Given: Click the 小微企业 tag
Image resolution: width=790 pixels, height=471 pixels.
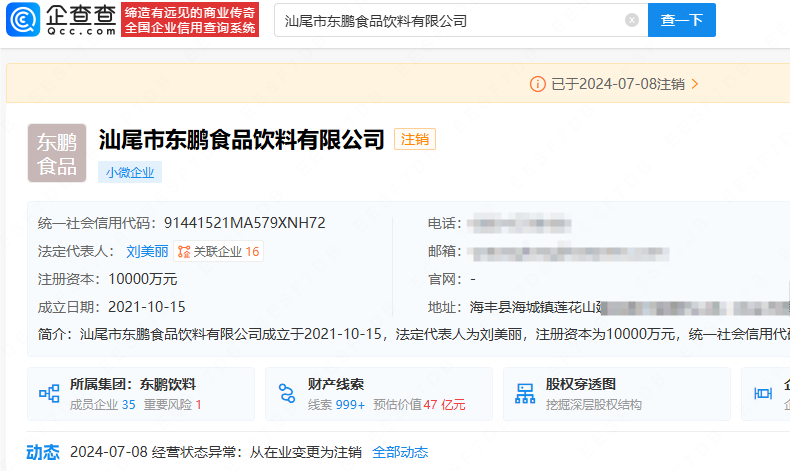Looking at the screenshot, I should pyautogui.click(x=130, y=172).
